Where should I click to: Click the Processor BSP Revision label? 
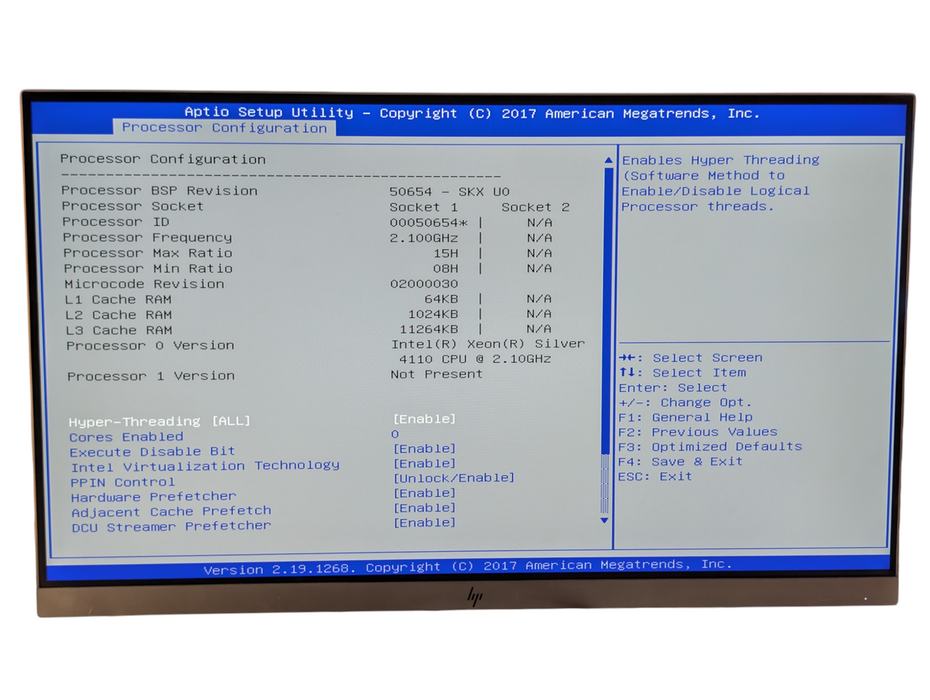point(160,190)
